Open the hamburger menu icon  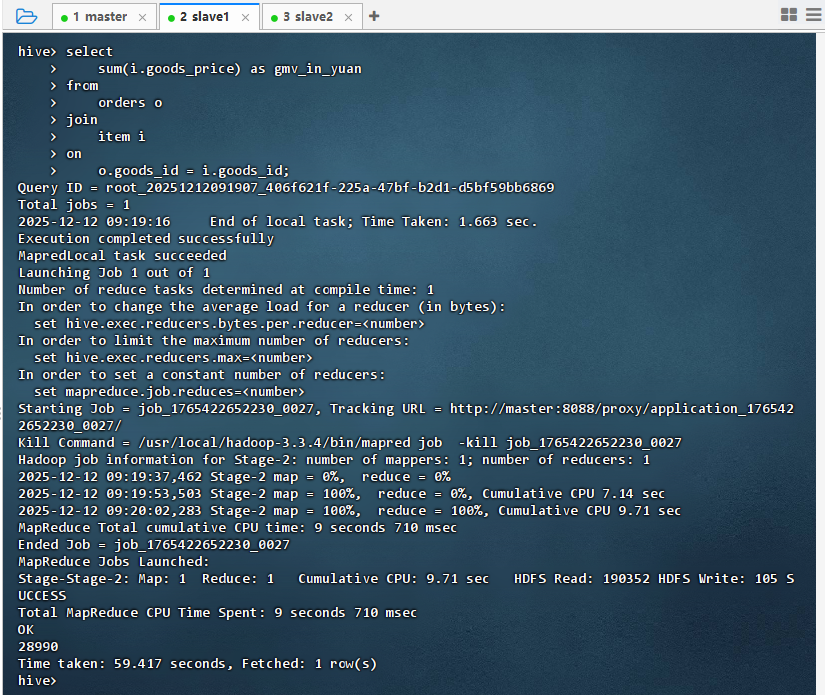pyautogui.click(x=813, y=15)
